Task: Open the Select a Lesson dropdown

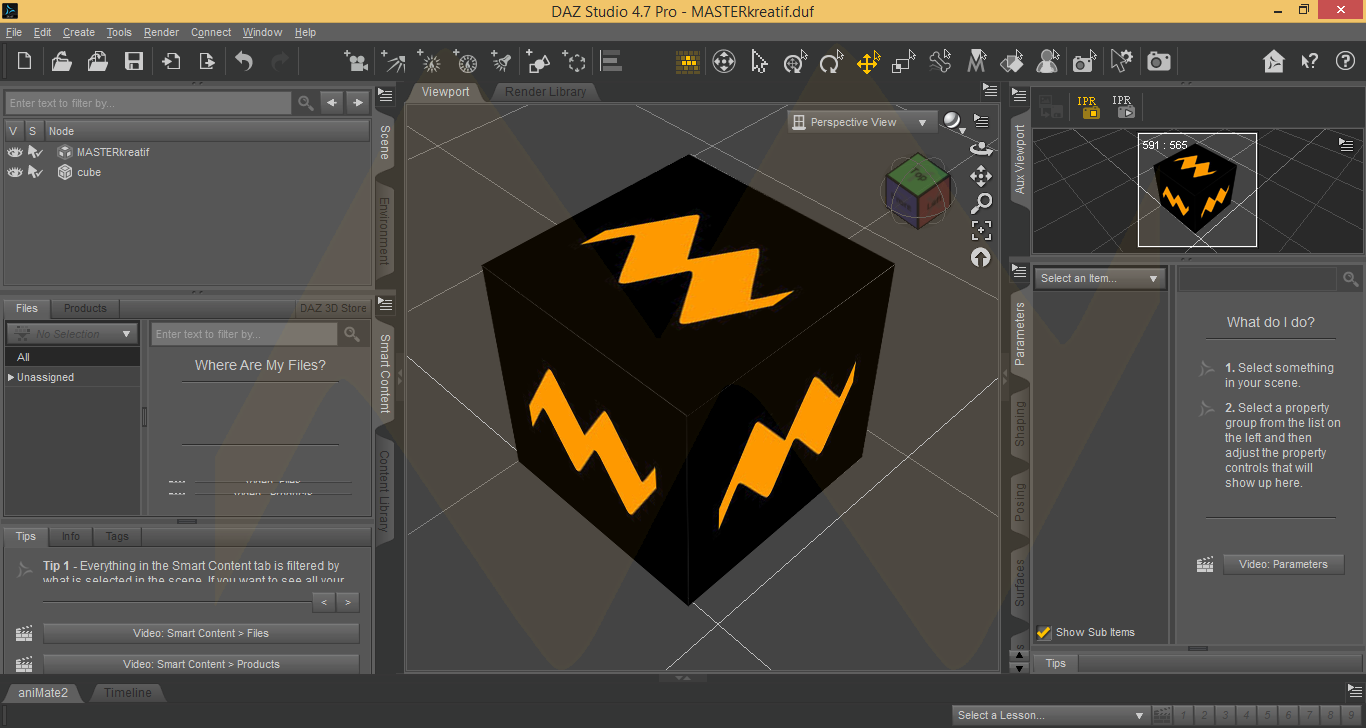Action: point(1050,715)
